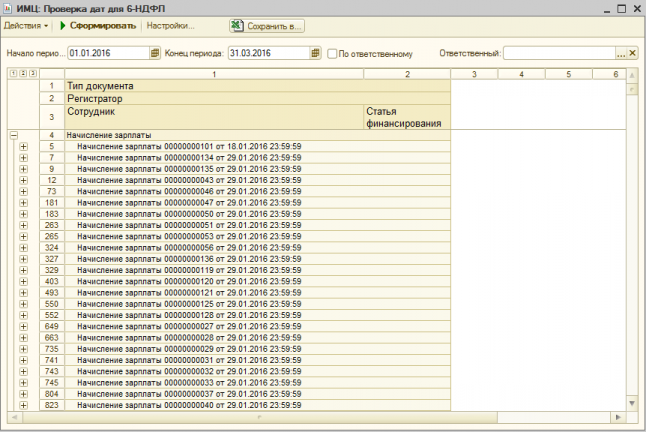Open the Настройки menu item
The image size is (646, 432).
(170, 25)
